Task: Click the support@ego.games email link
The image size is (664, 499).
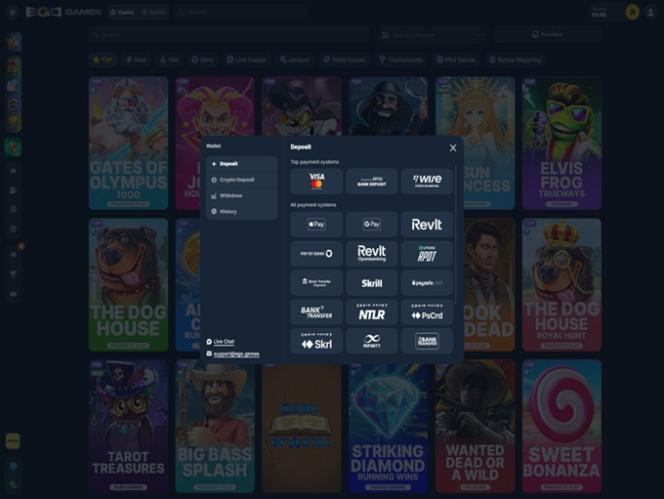Action: point(235,353)
